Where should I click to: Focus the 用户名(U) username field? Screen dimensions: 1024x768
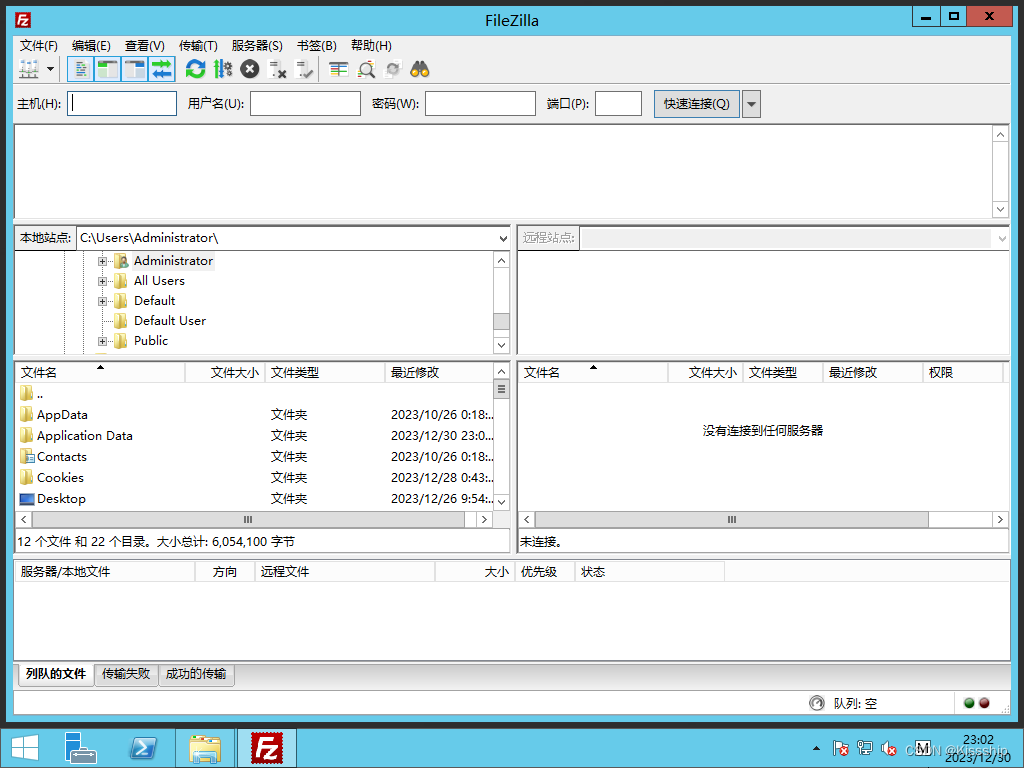306,103
